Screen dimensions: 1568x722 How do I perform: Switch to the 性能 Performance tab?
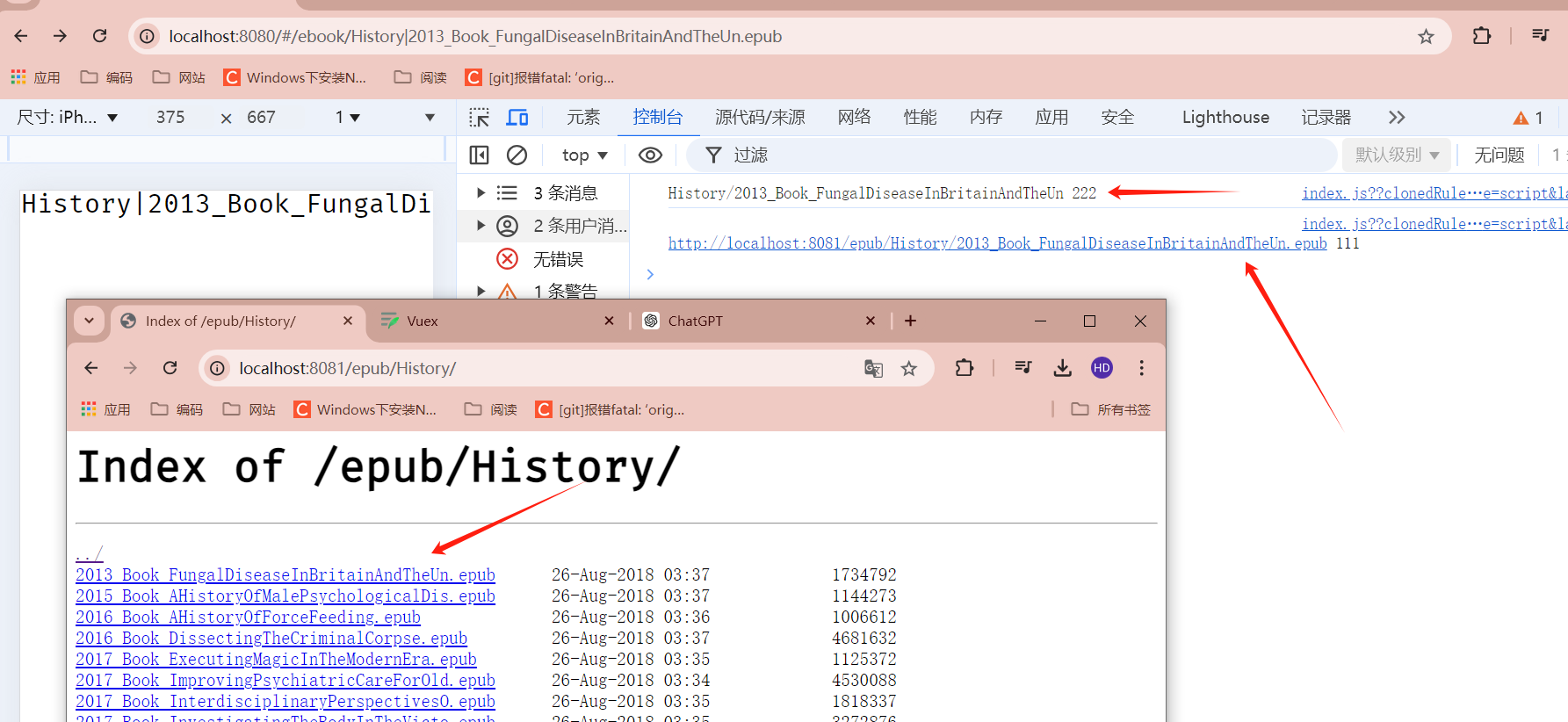pos(921,118)
